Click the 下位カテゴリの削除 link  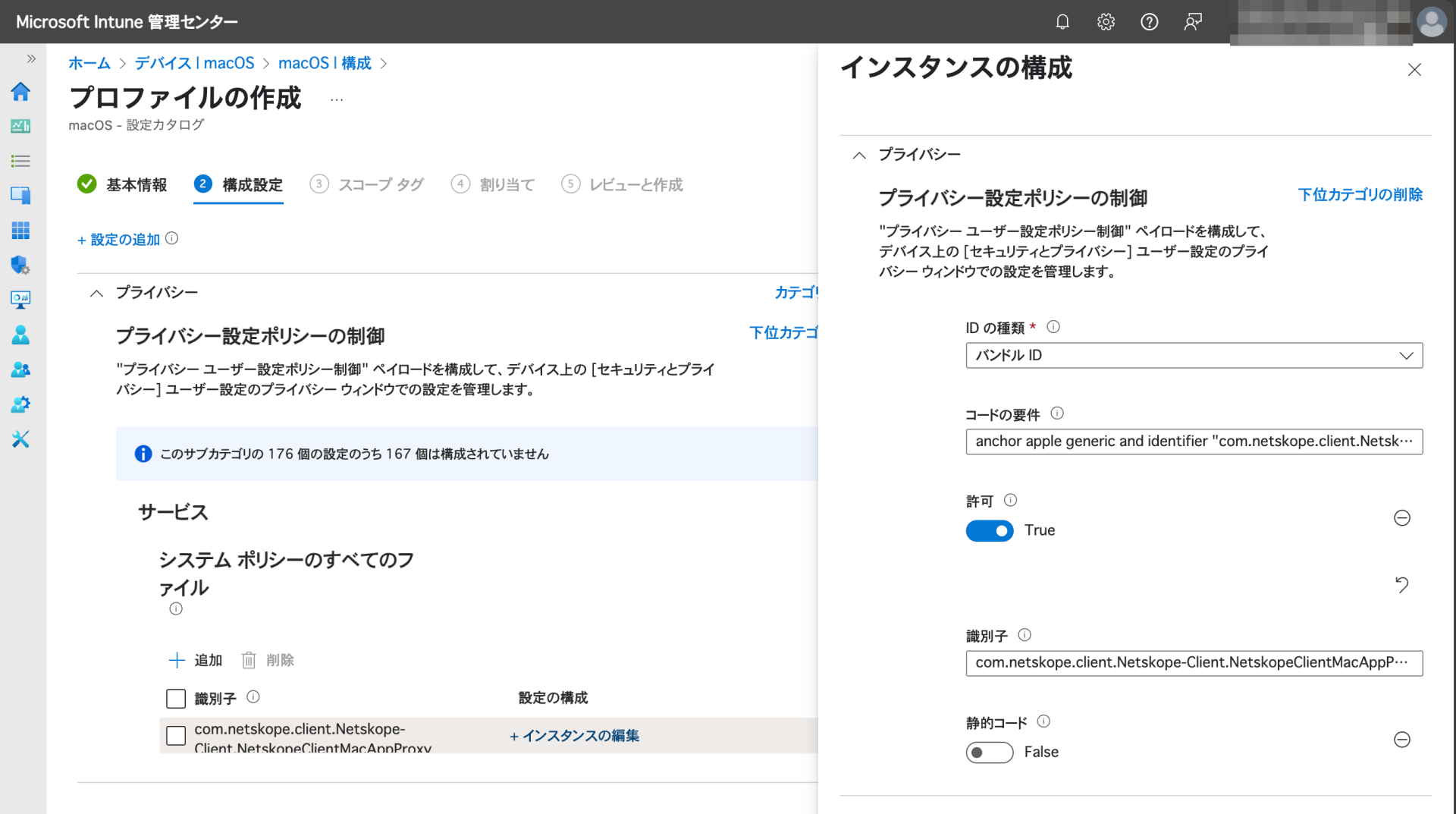[1360, 195]
